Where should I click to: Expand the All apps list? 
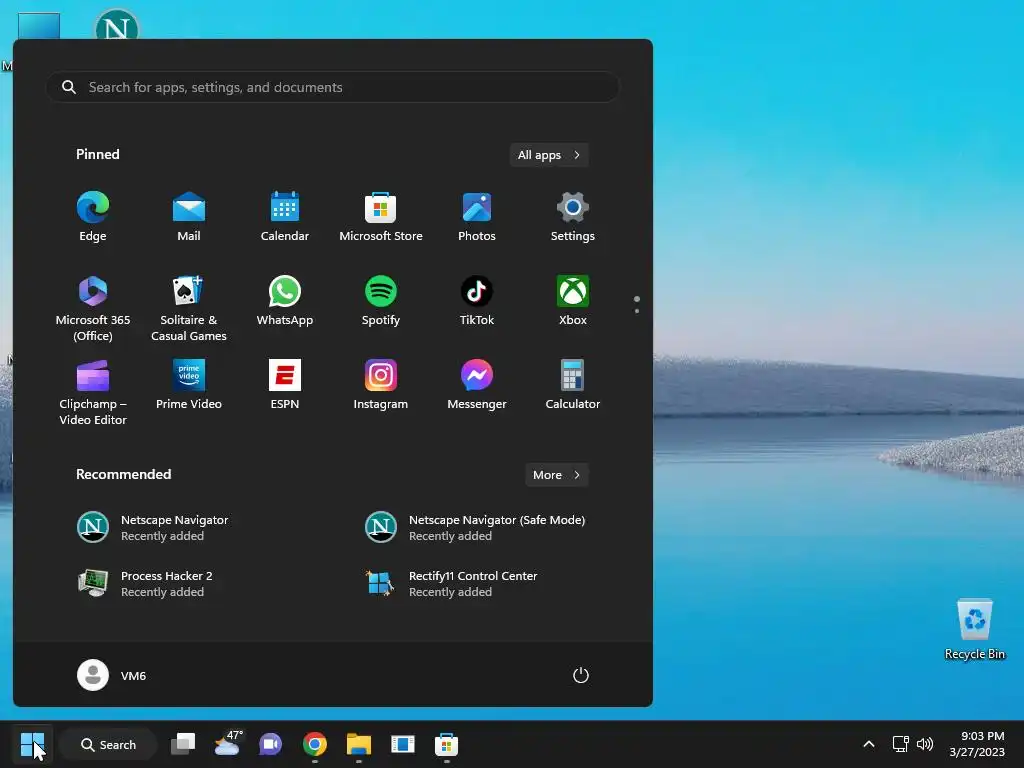click(x=549, y=155)
